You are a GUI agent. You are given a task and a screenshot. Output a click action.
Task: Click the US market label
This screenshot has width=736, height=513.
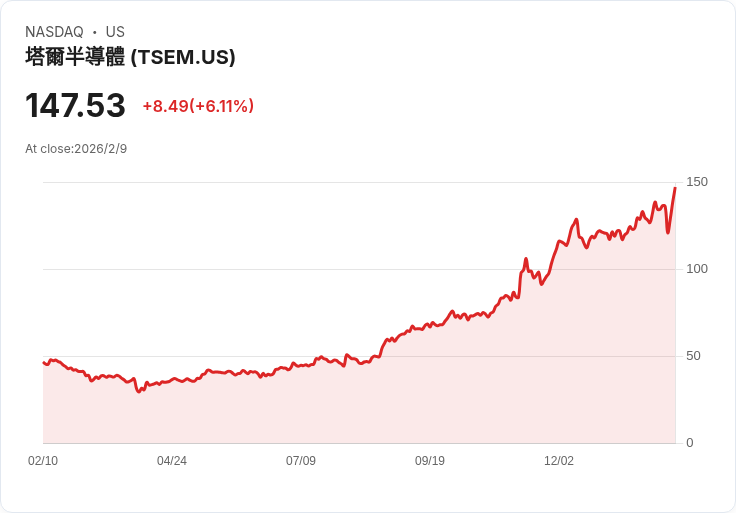point(115,32)
